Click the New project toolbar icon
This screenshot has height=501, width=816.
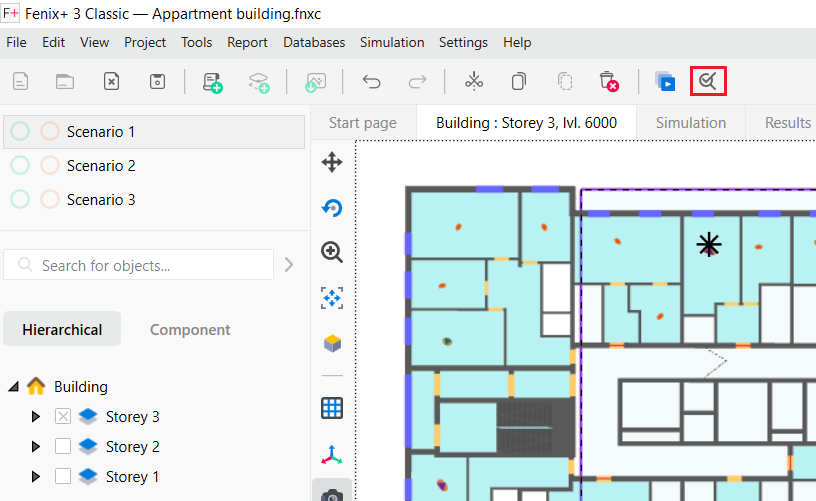coord(20,82)
